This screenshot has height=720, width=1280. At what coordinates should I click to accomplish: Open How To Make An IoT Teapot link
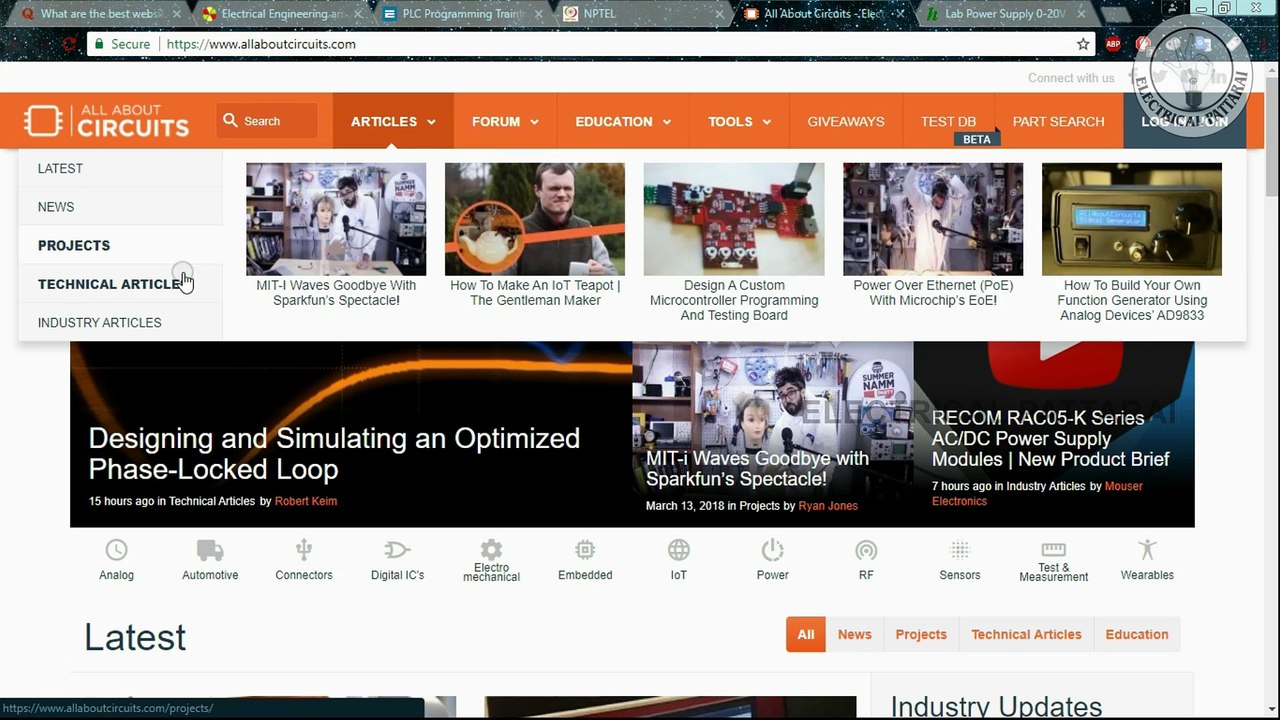click(535, 293)
